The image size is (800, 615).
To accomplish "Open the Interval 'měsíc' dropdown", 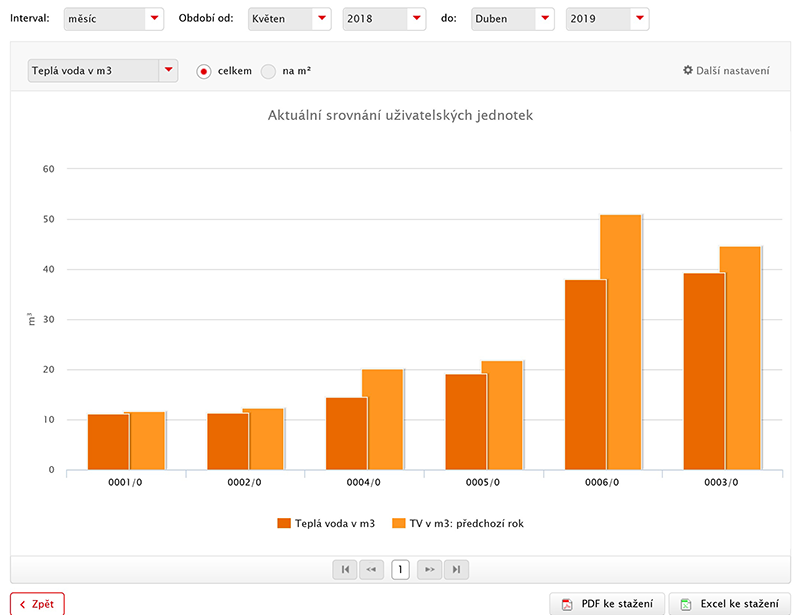I will 113,19.
